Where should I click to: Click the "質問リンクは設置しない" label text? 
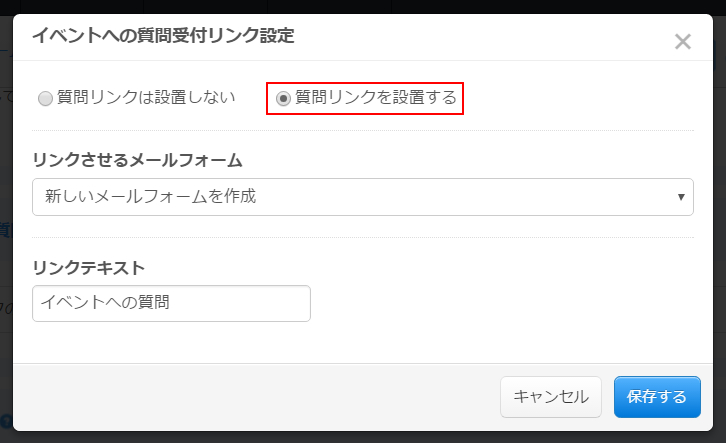[146, 98]
